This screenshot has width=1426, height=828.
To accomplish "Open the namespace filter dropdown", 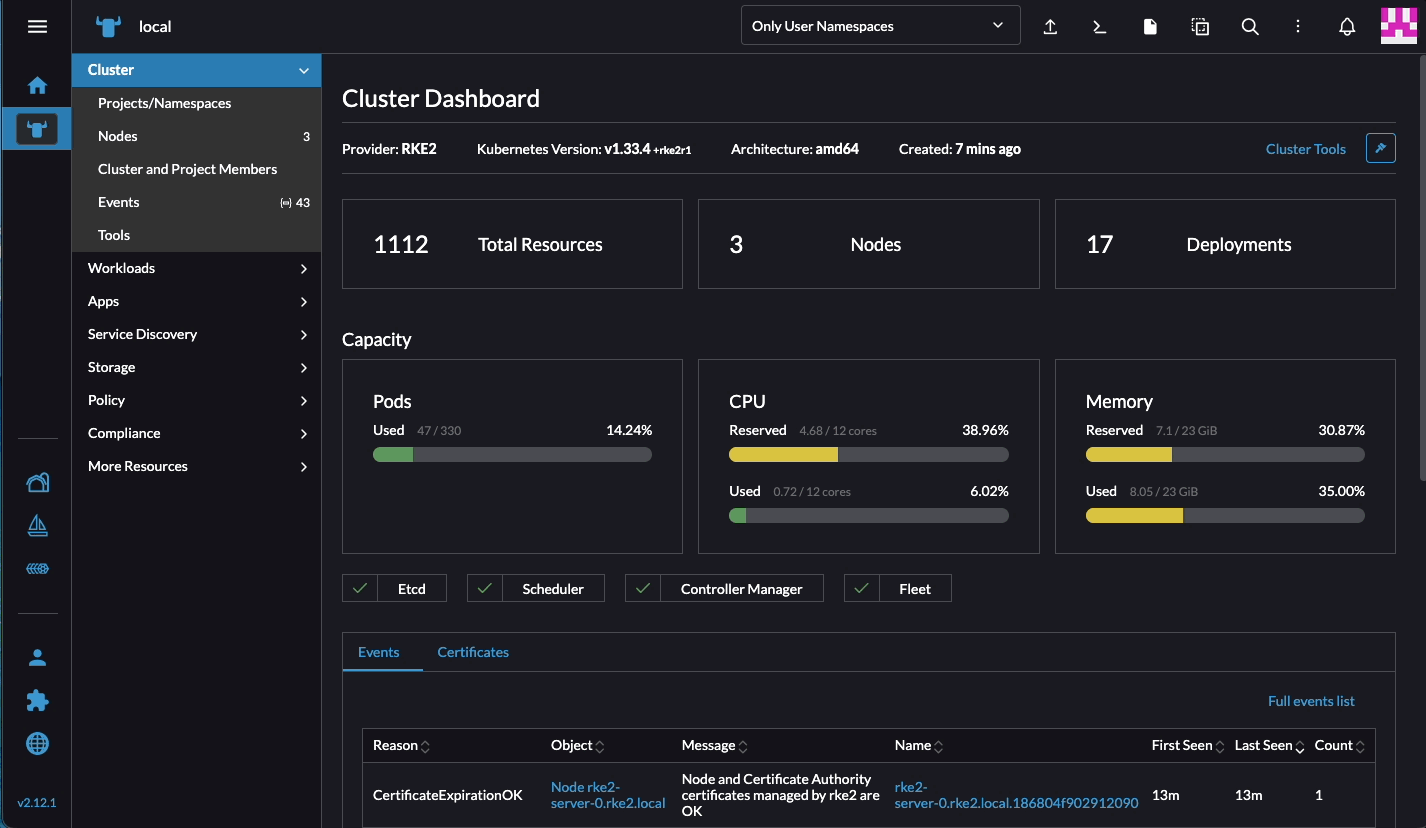I will point(879,26).
